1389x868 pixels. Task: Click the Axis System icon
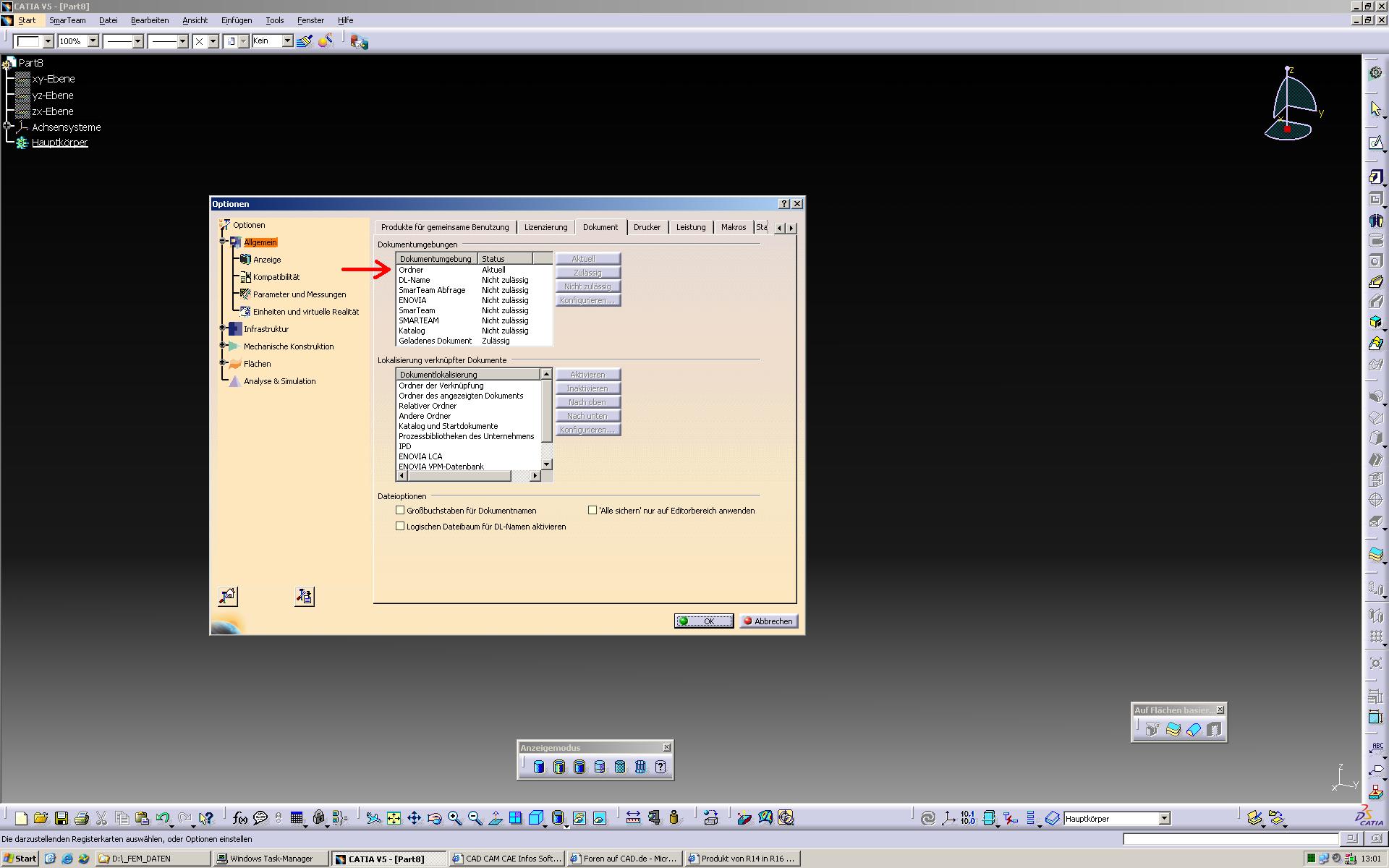(x=948, y=818)
